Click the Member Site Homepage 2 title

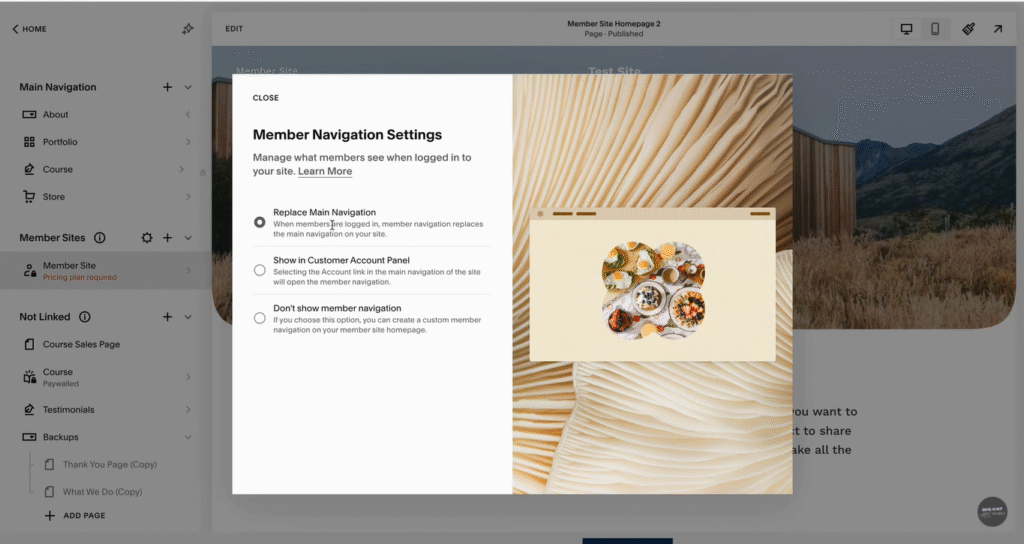(614, 24)
